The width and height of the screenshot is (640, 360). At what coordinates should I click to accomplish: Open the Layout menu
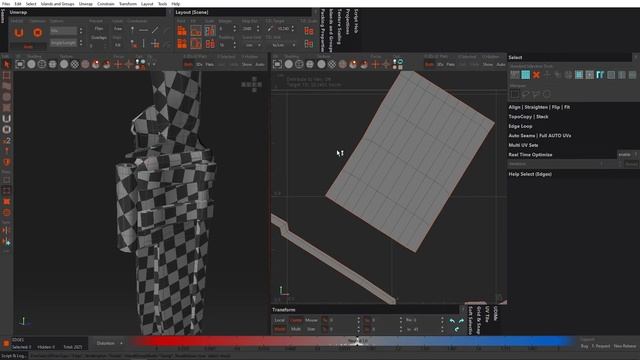(x=147, y=4)
